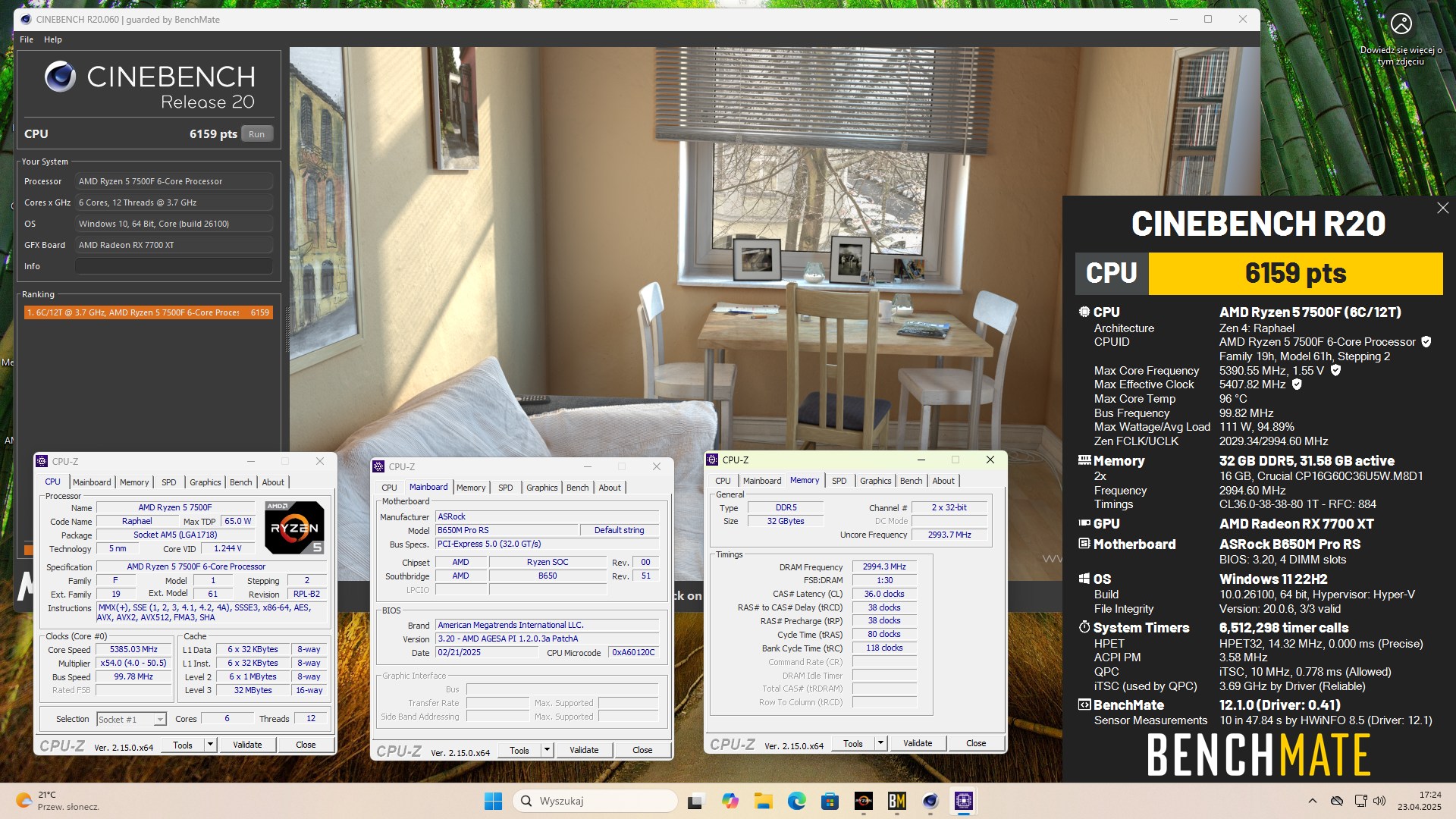Open Tools dropdown arrow in Mainboard CPU-Z window
The image size is (1456, 819).
coord(548,750)
